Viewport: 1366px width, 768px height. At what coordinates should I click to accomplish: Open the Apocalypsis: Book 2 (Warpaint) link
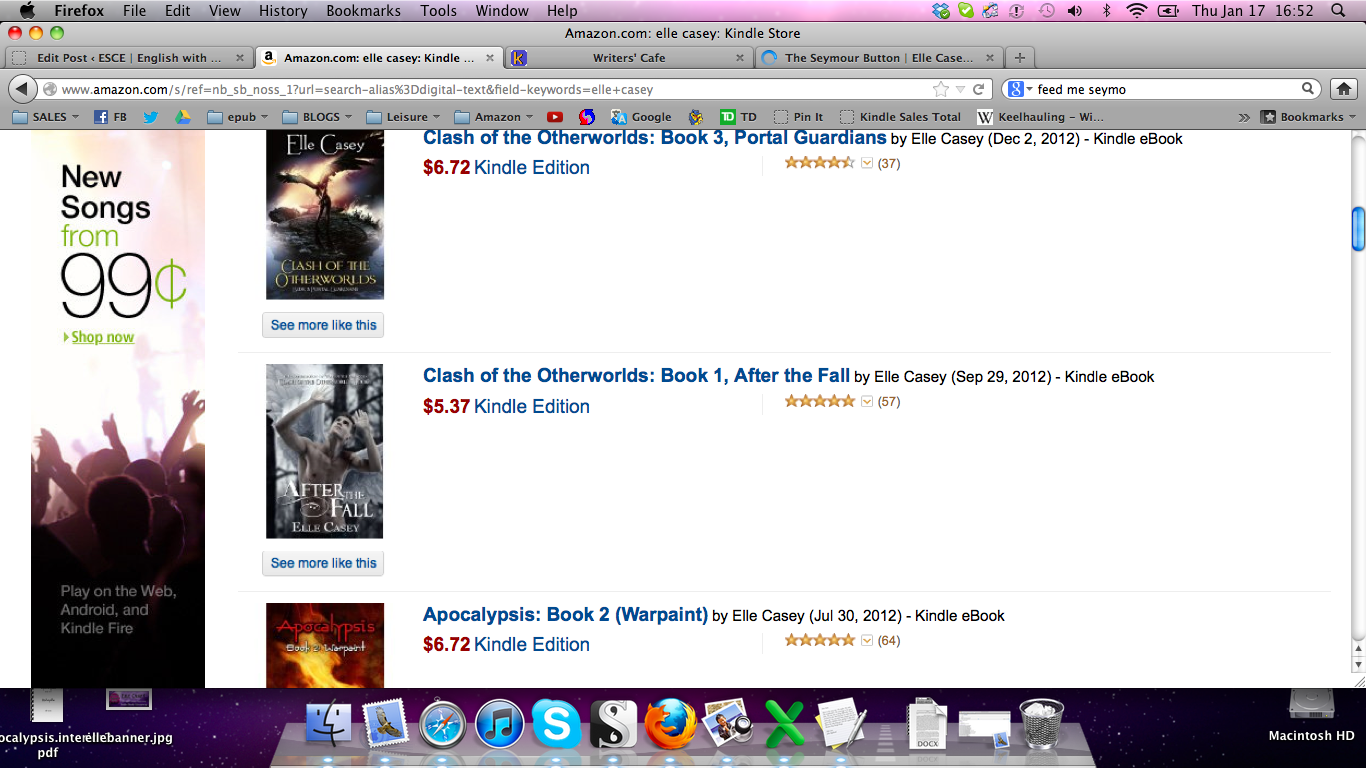(x=565, y=615)
